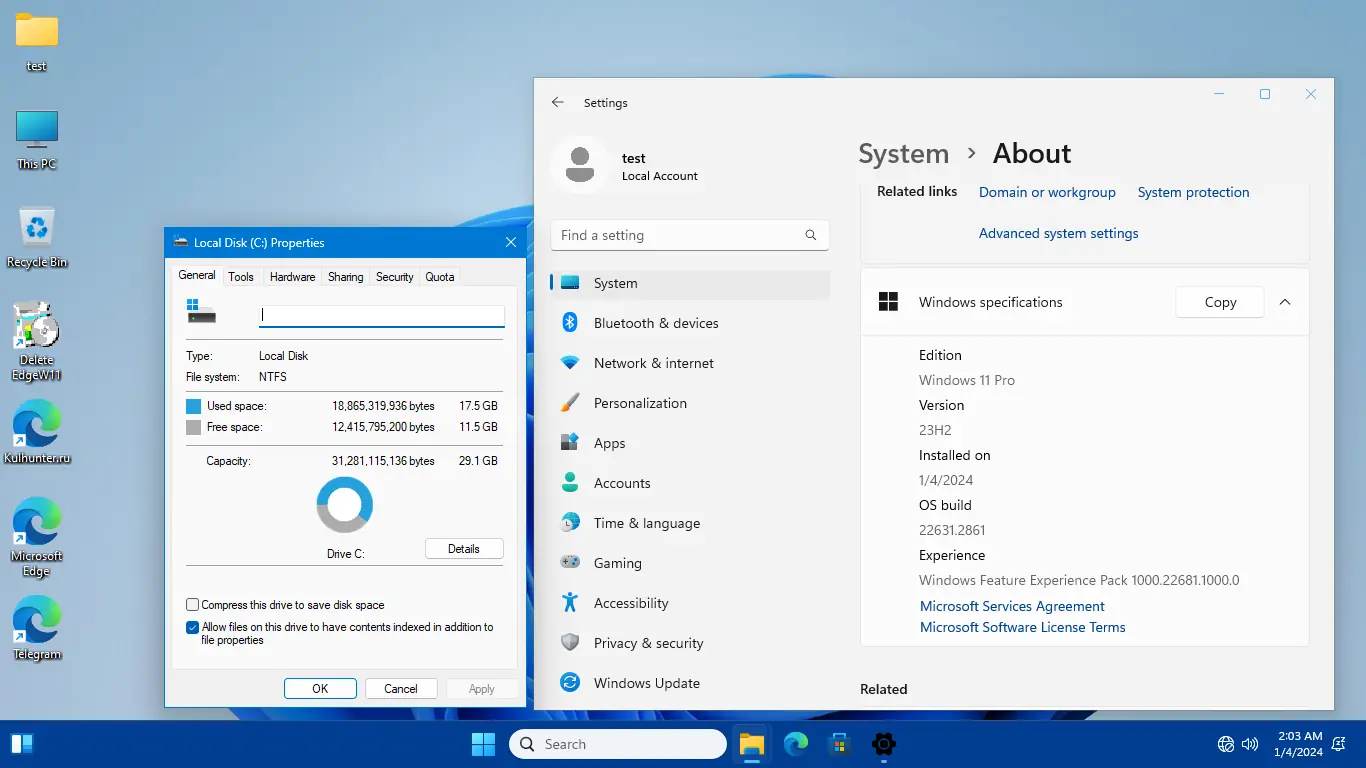Open Apps settings category

point(690,443)
